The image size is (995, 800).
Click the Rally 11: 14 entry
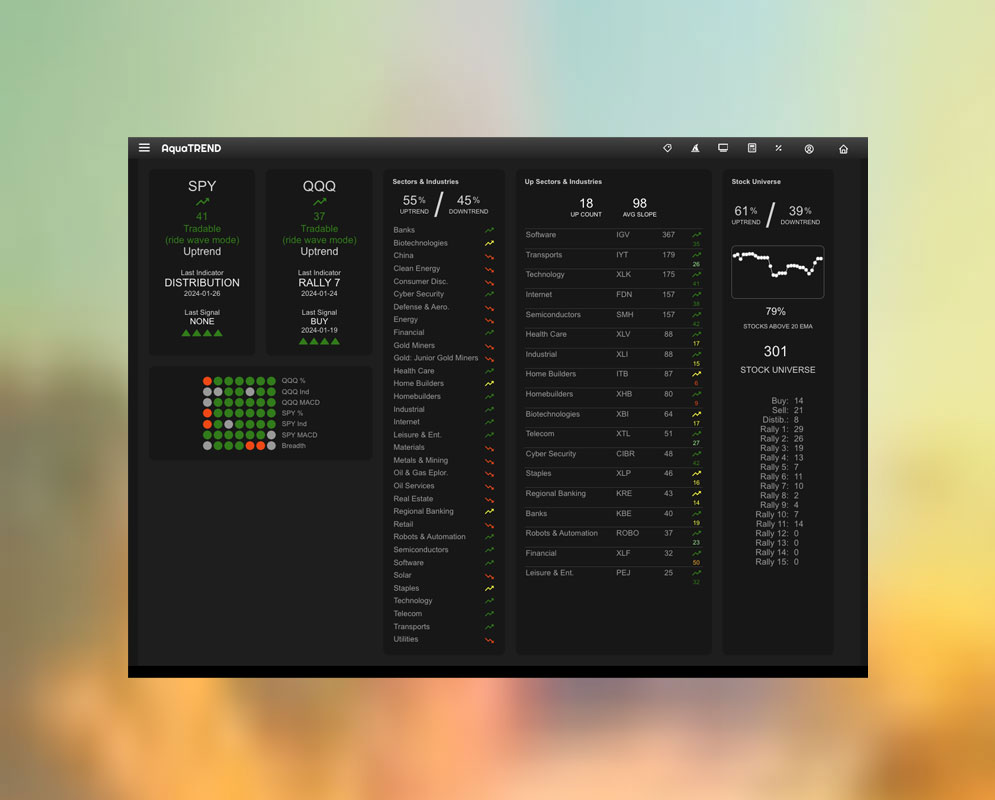(779, 524)
